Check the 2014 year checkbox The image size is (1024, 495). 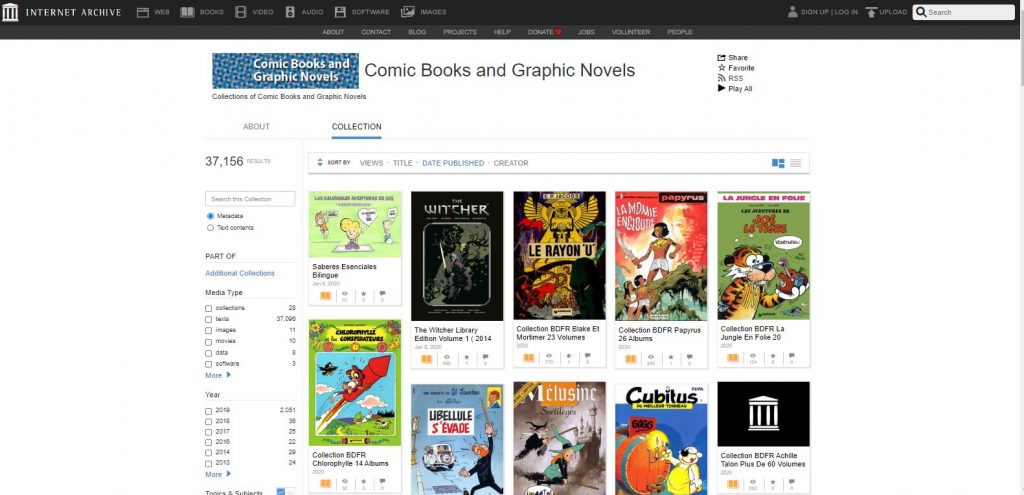tap(208, 453)
